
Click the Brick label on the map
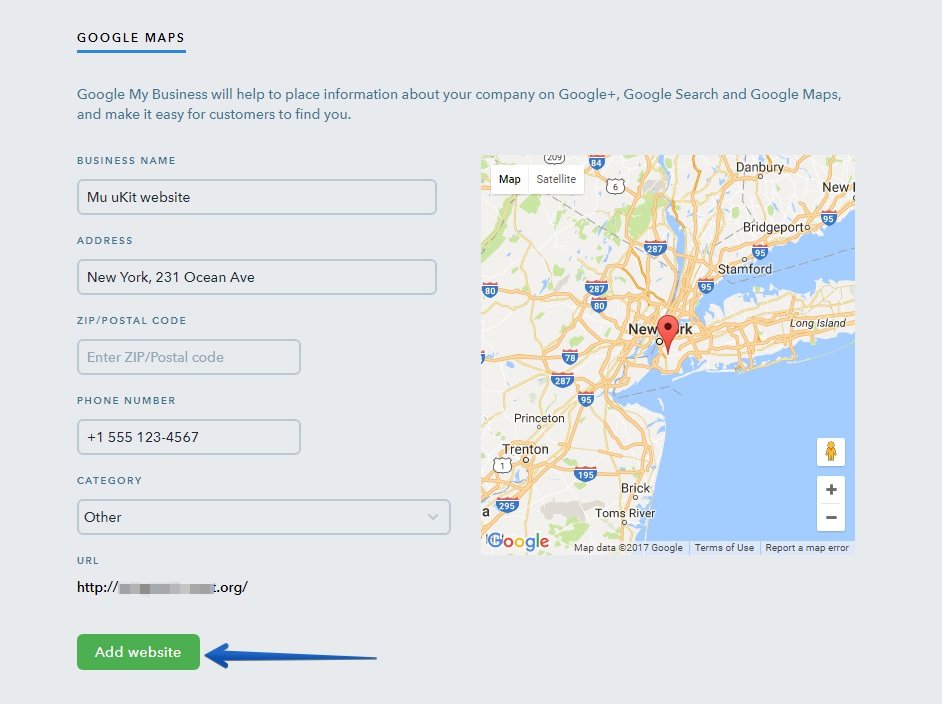tap(636, 488)
